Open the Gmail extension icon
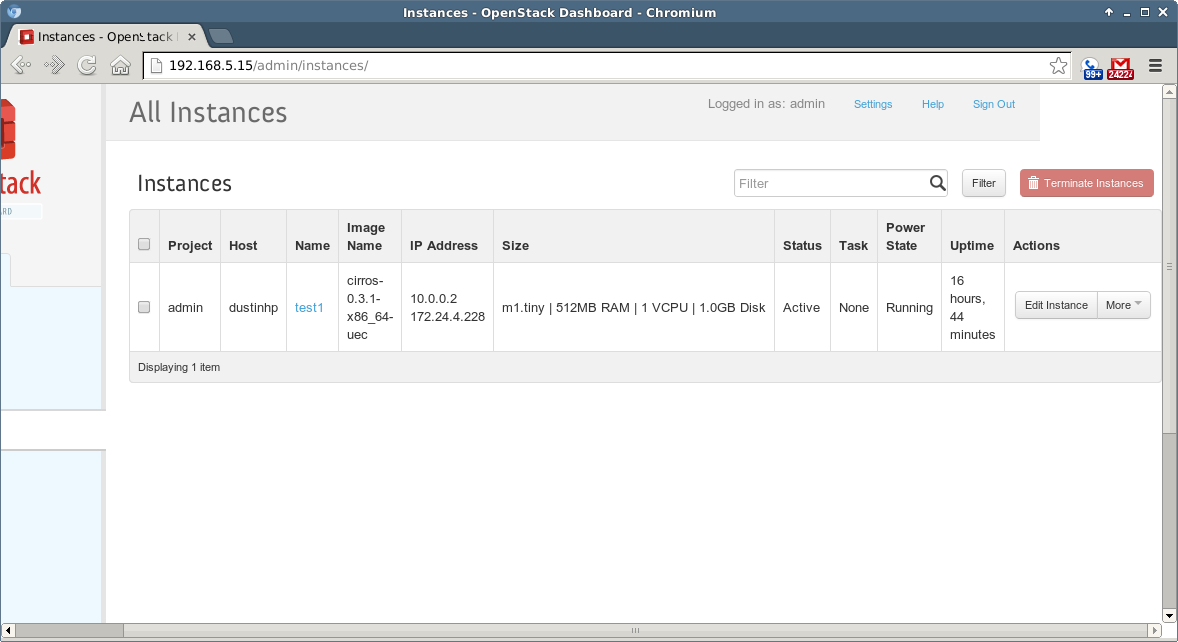Screen dimensions: 1178x642 (1120, 67)
